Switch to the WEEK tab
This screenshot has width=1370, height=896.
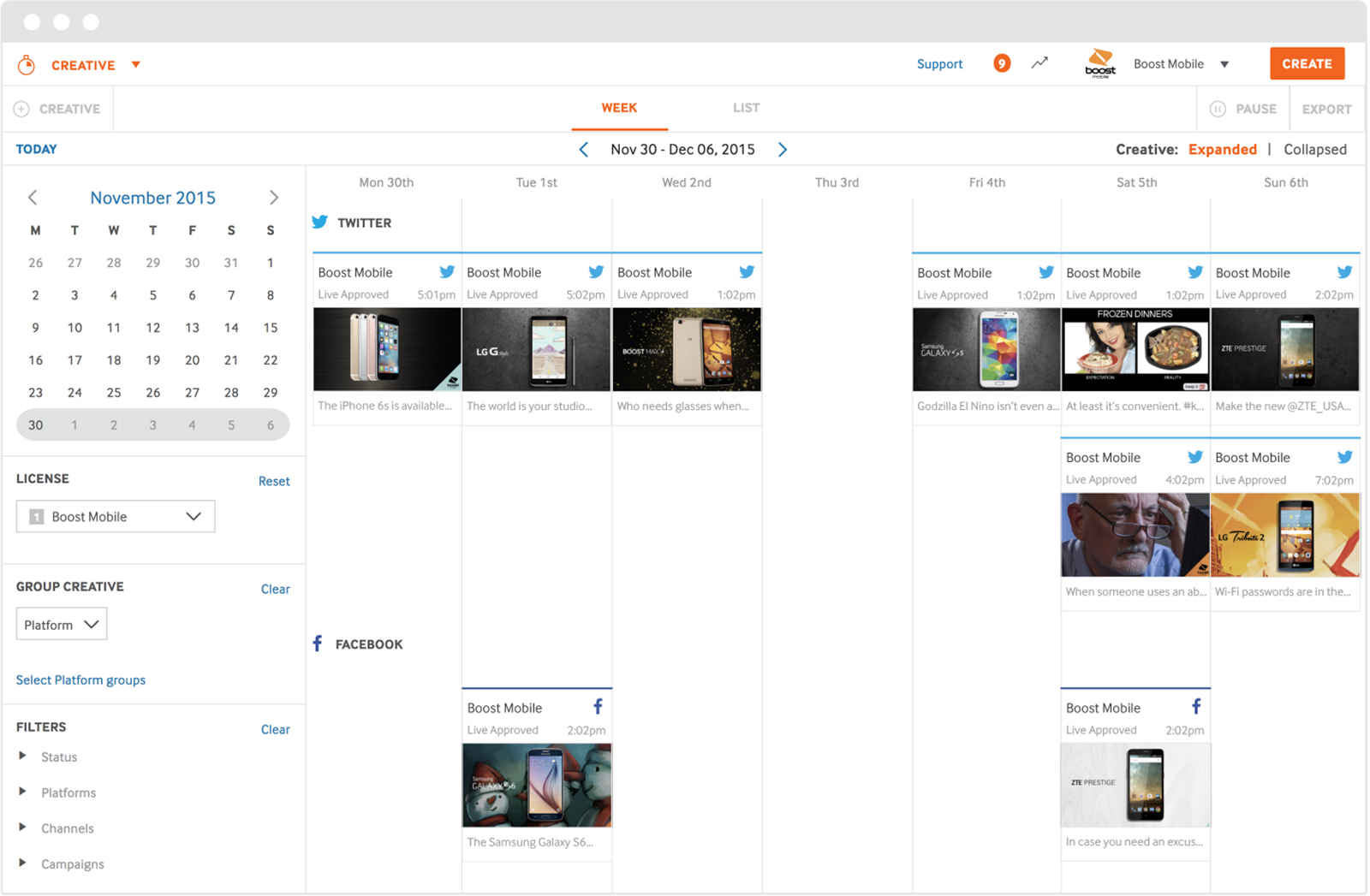(x=619, y=108)
